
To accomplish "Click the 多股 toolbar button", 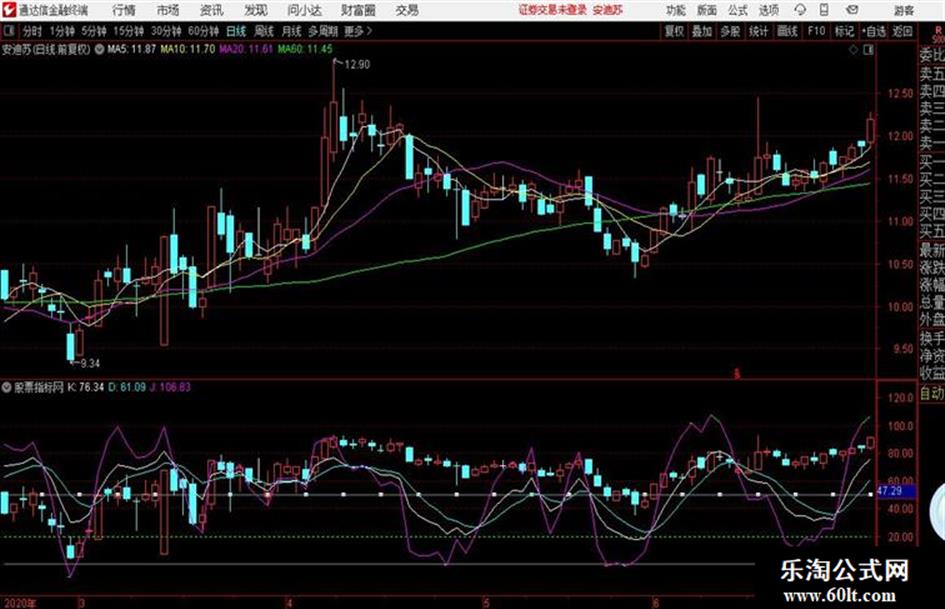I will [730, 31].
